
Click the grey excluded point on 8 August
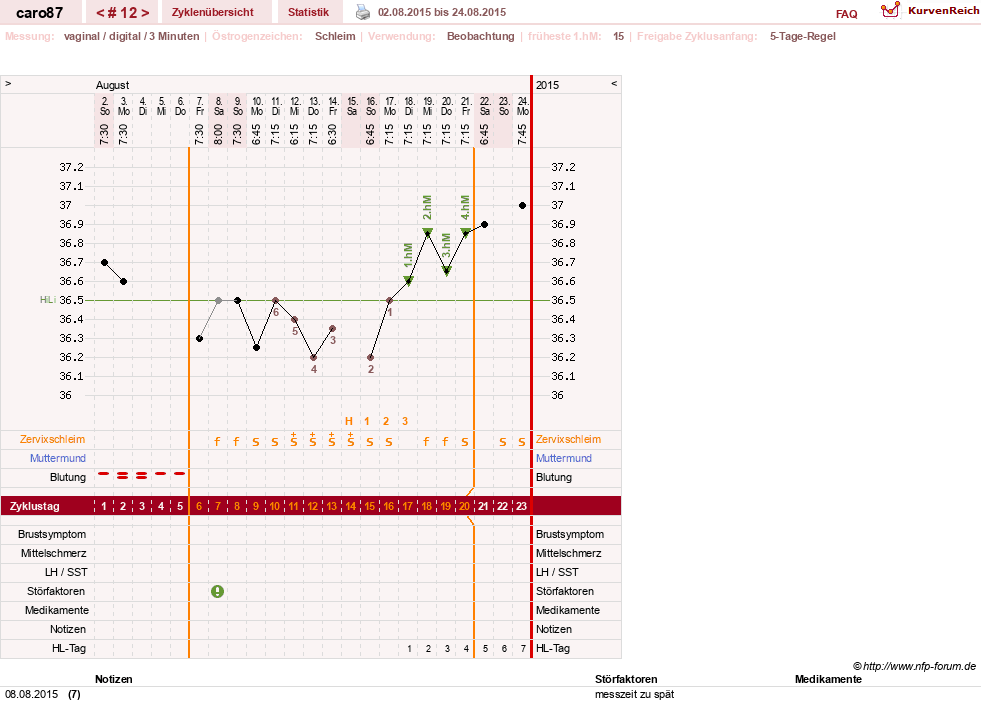coord(218,300)
